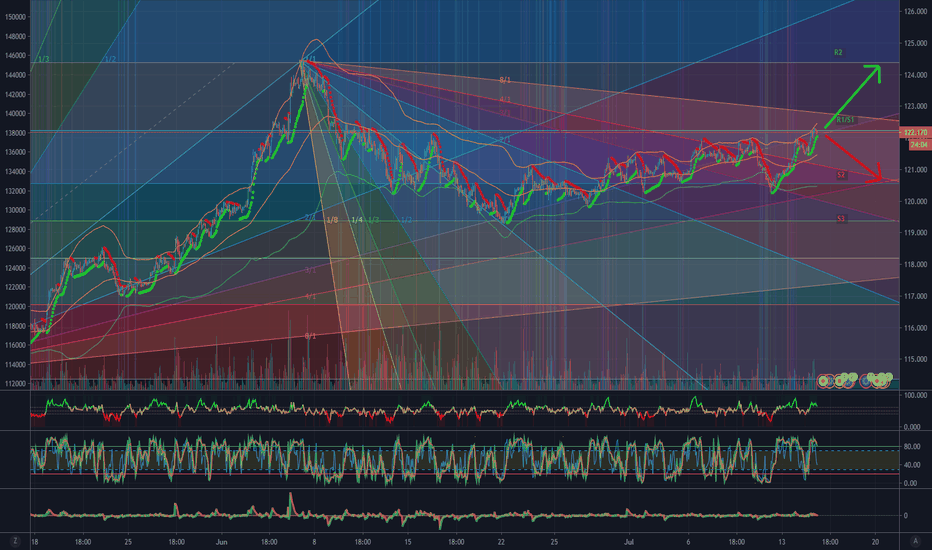Image resolution: width=932 pixels, height=550 pixels.
Task: Click the 8 date label on time axis
Action: [x=314, y=542]
